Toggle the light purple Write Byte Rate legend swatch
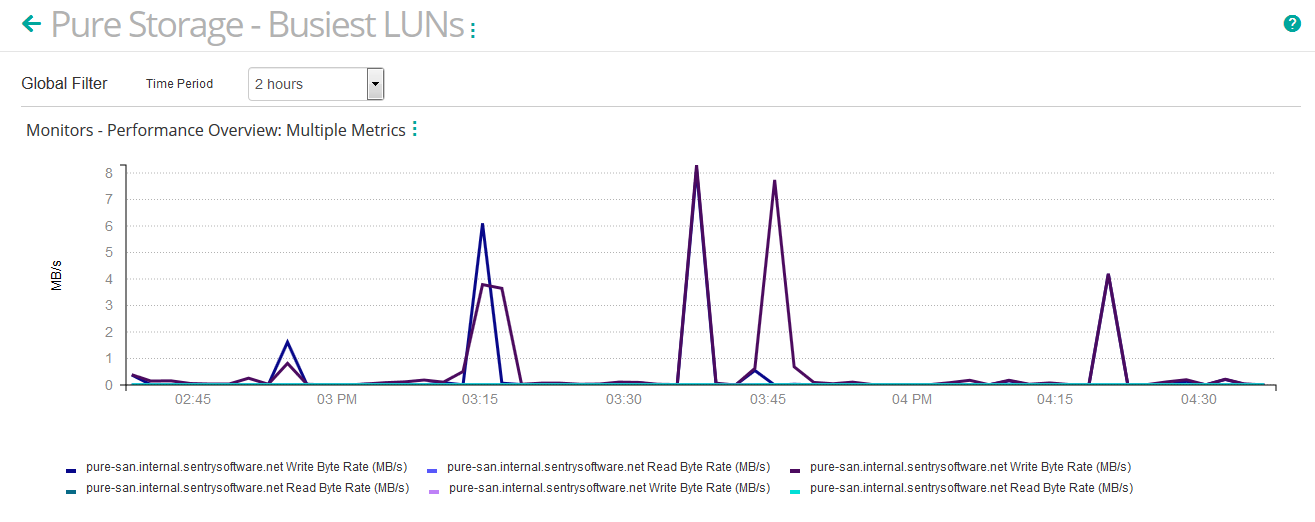 [x=433, y=490]
